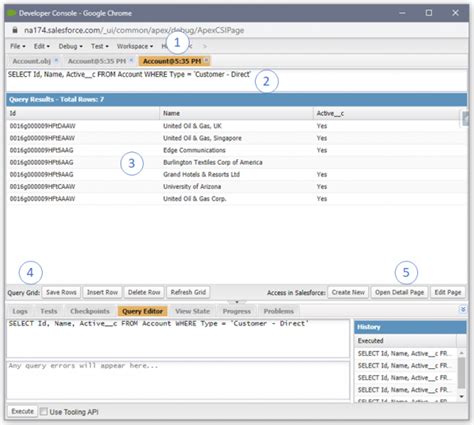Click the panel splitter collapse arrow
The width and height of the screenshot is (474, 425).
[237, 302]
